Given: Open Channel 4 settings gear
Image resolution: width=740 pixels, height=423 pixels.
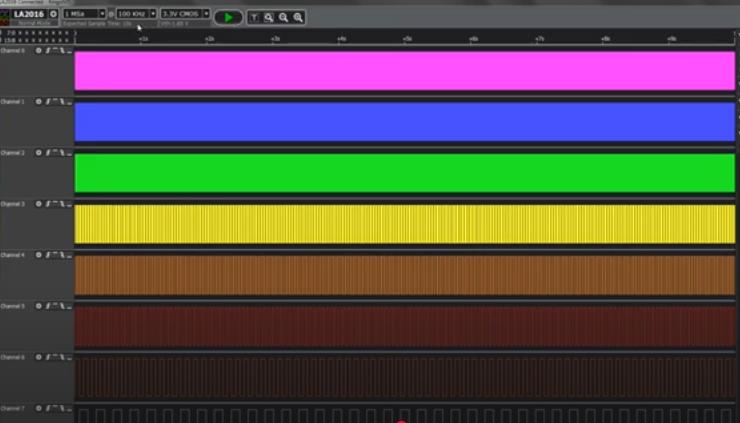Looking at the screenshot, I should tap(39, 255).
